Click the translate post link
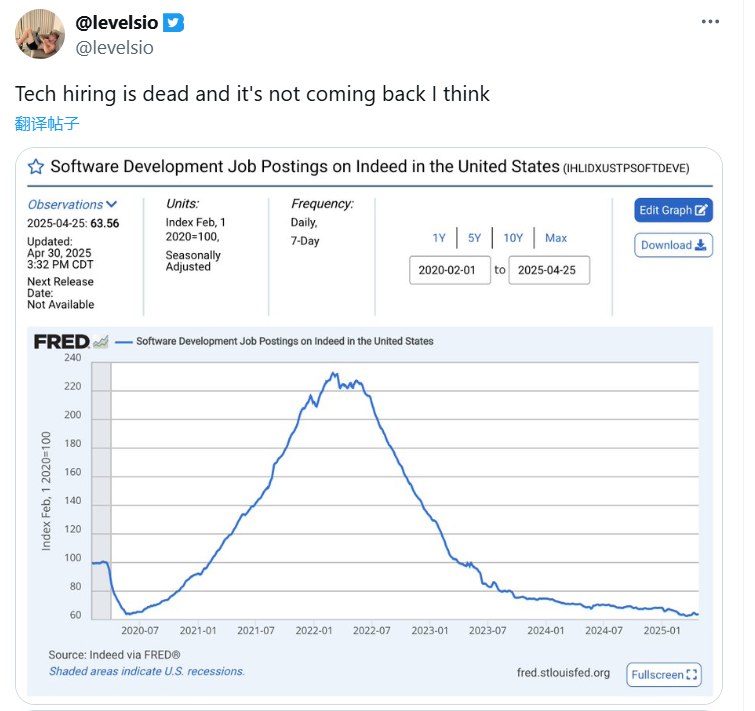 pos(47,124)
